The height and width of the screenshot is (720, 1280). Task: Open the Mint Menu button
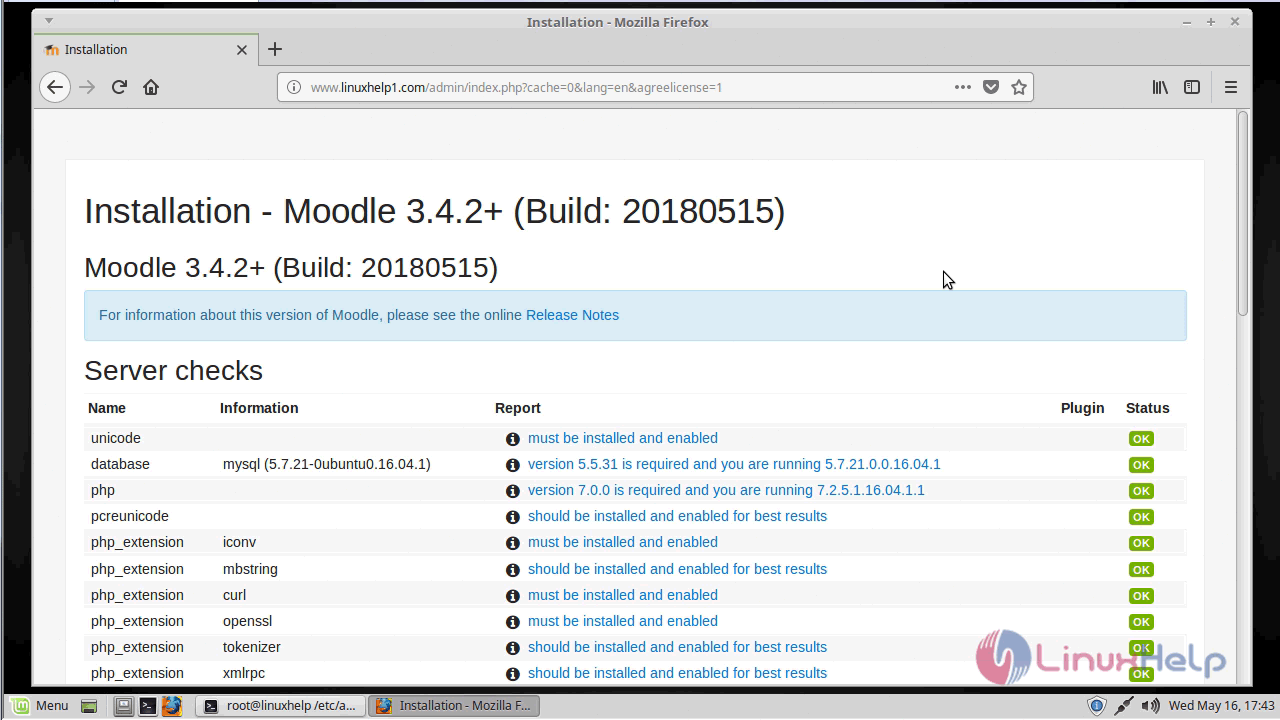(40, 705)
